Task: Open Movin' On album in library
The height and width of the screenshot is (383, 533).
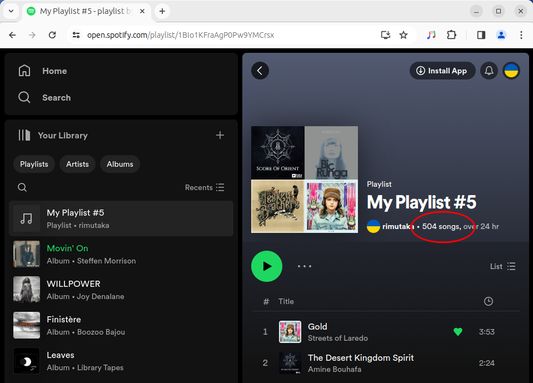Action: [121, 254]
